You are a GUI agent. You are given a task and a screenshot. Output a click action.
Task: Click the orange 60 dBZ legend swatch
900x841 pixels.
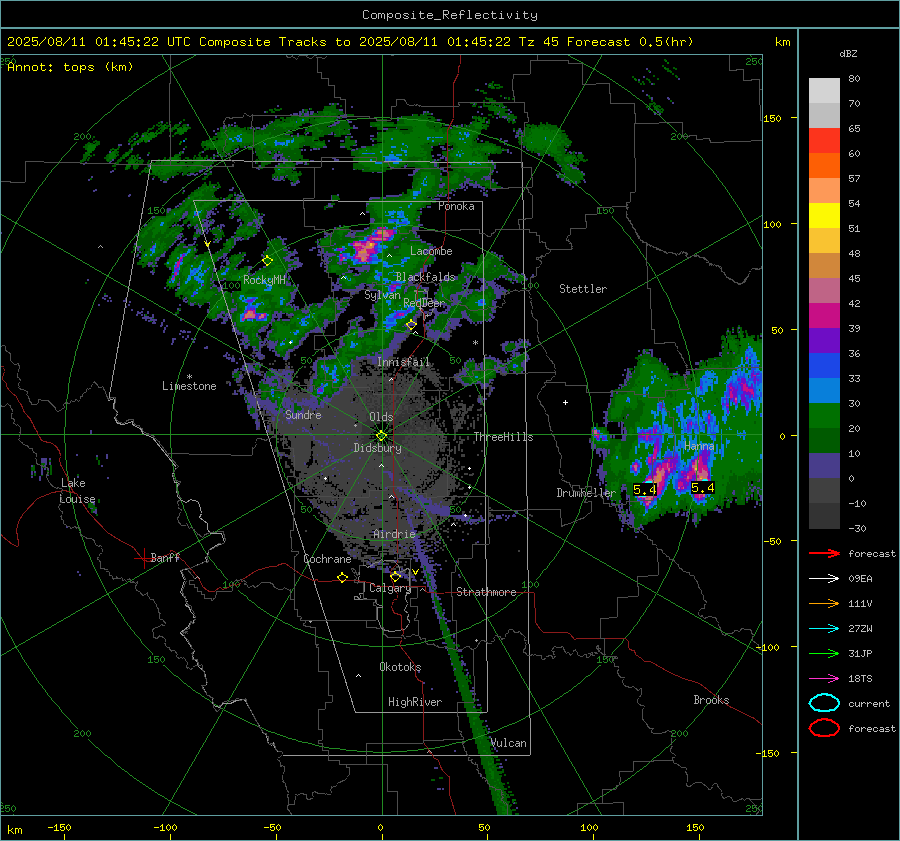tap(824, 165)
